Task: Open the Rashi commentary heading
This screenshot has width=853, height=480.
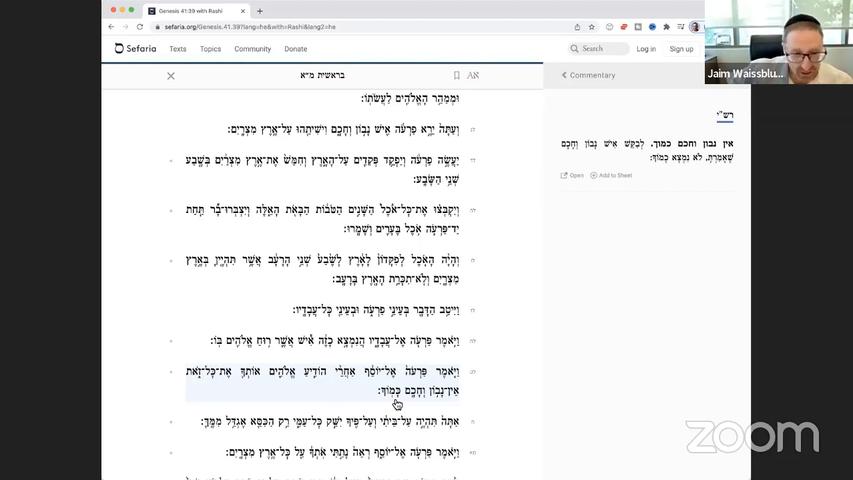Action: click(725, 115)
